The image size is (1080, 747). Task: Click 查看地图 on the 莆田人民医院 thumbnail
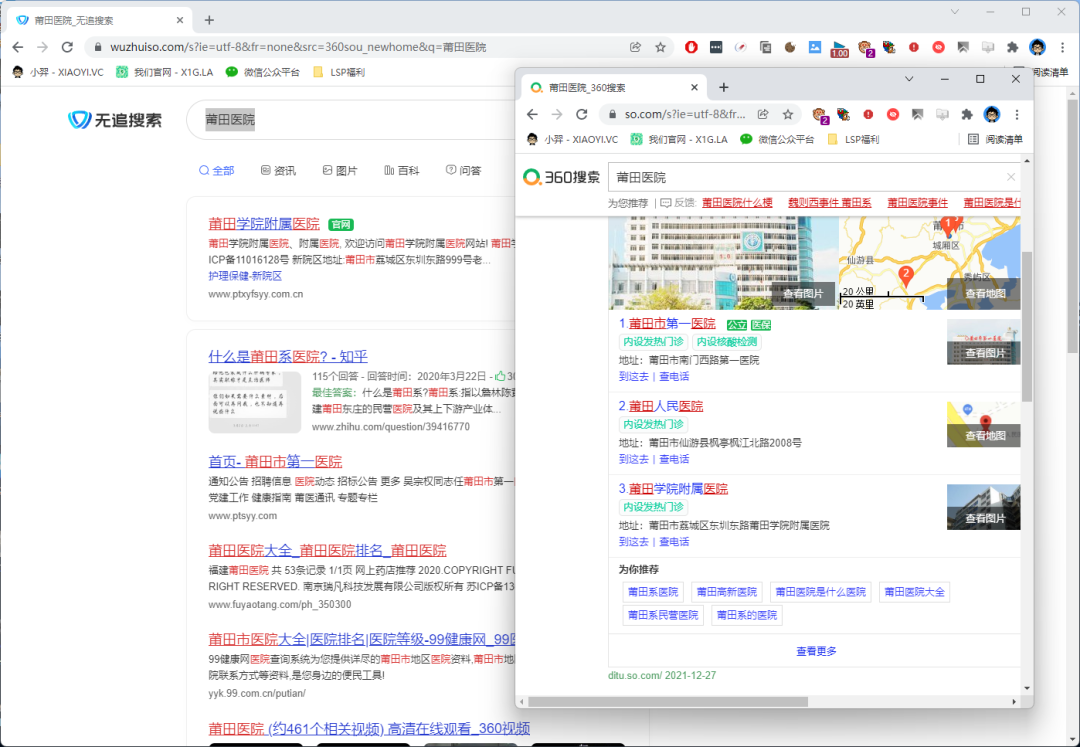click(x=984, y=436)
